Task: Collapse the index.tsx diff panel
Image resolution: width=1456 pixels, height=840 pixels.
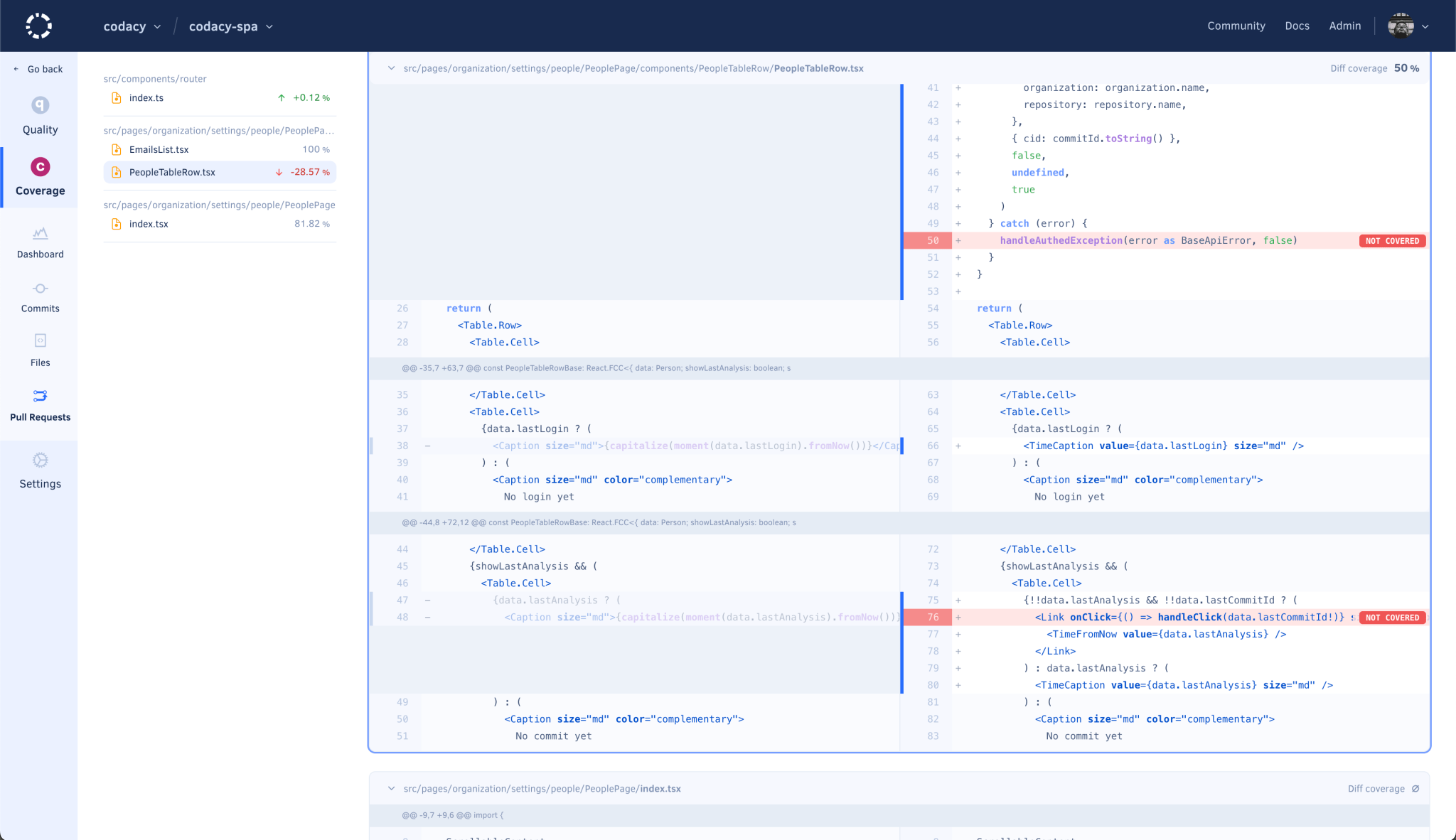Action: point(391,788)
